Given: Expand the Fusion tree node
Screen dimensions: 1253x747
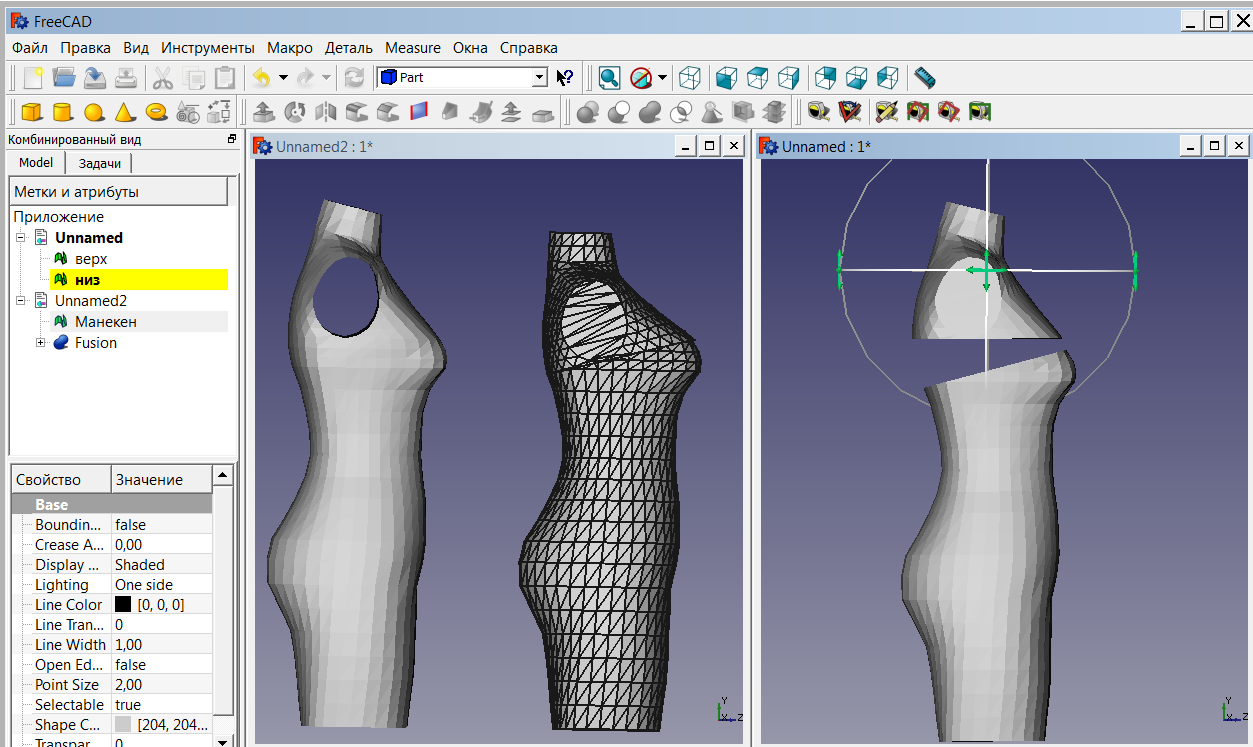Looking at the screenshot, I should coord(41,343).
